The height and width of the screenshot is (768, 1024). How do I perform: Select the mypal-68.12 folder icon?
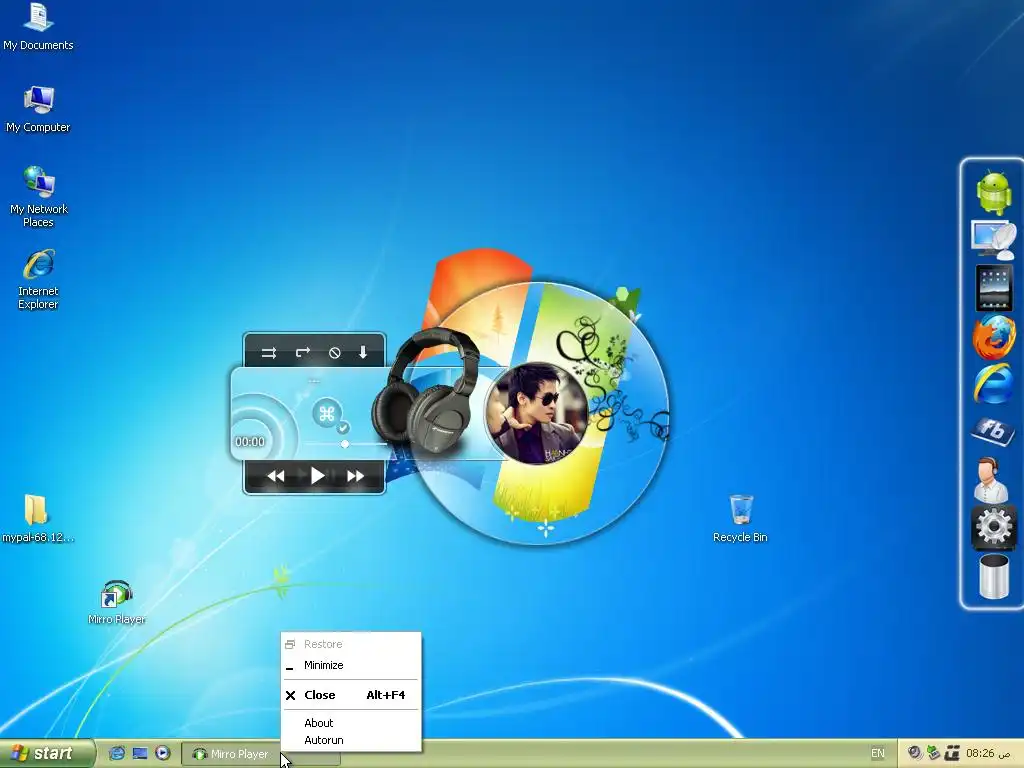point(37,519)
